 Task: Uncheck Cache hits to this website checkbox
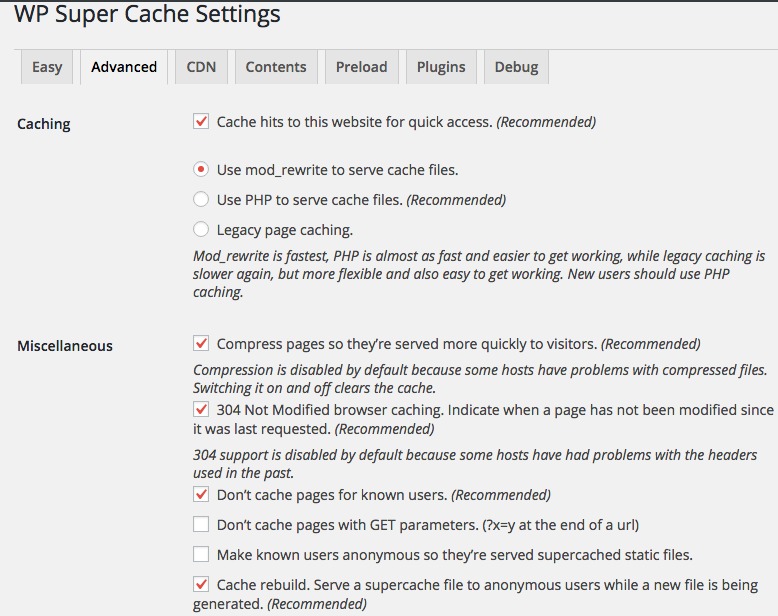coord(201,122)
